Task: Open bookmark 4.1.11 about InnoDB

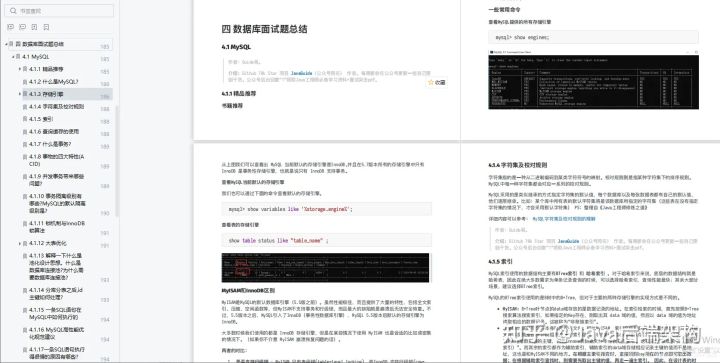Action: [57, 227]
